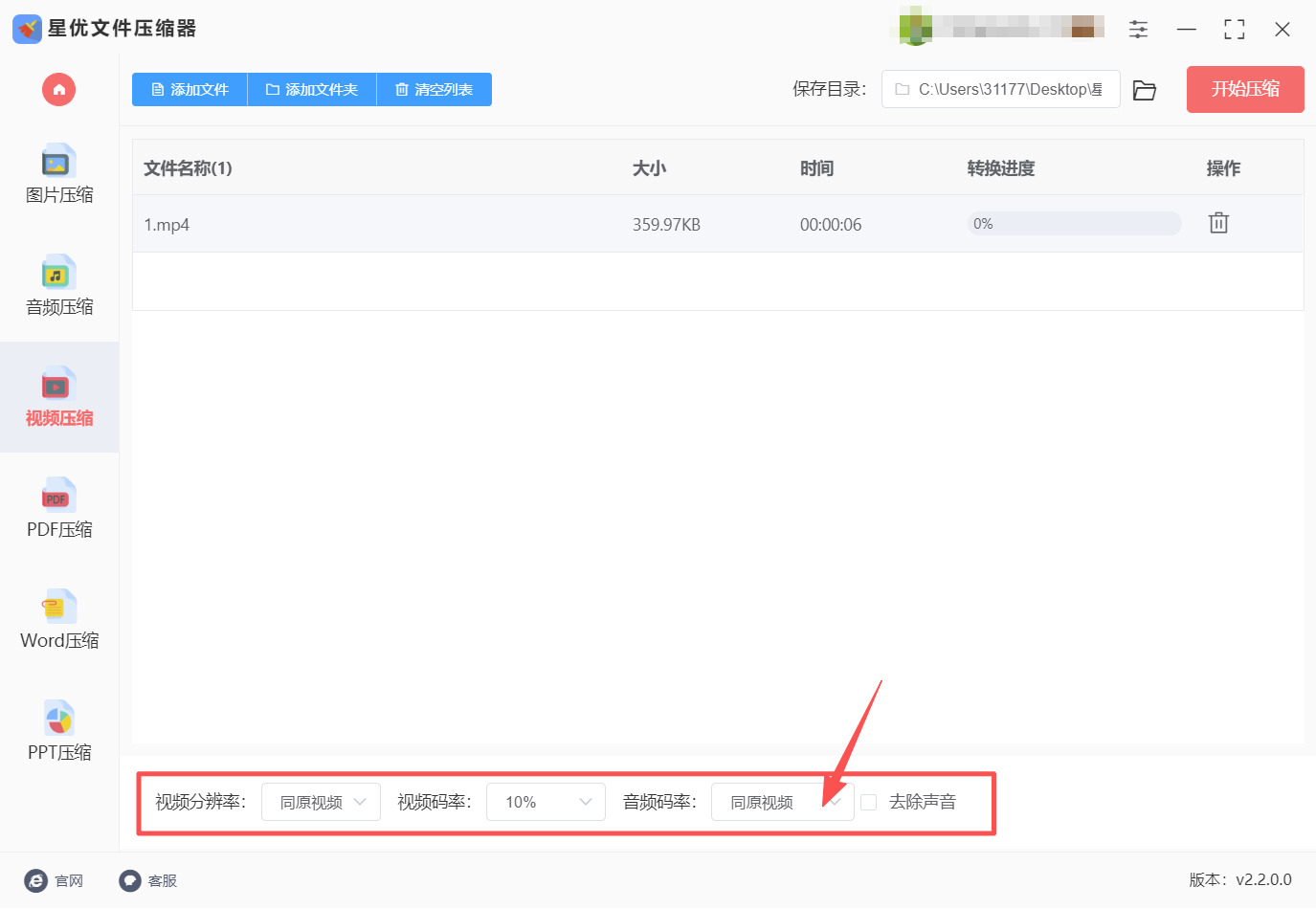Viewport: 1316px width, 909px height.
Task: Select the 视频压缩 video compression tab
Action: (x=59, y=397)
